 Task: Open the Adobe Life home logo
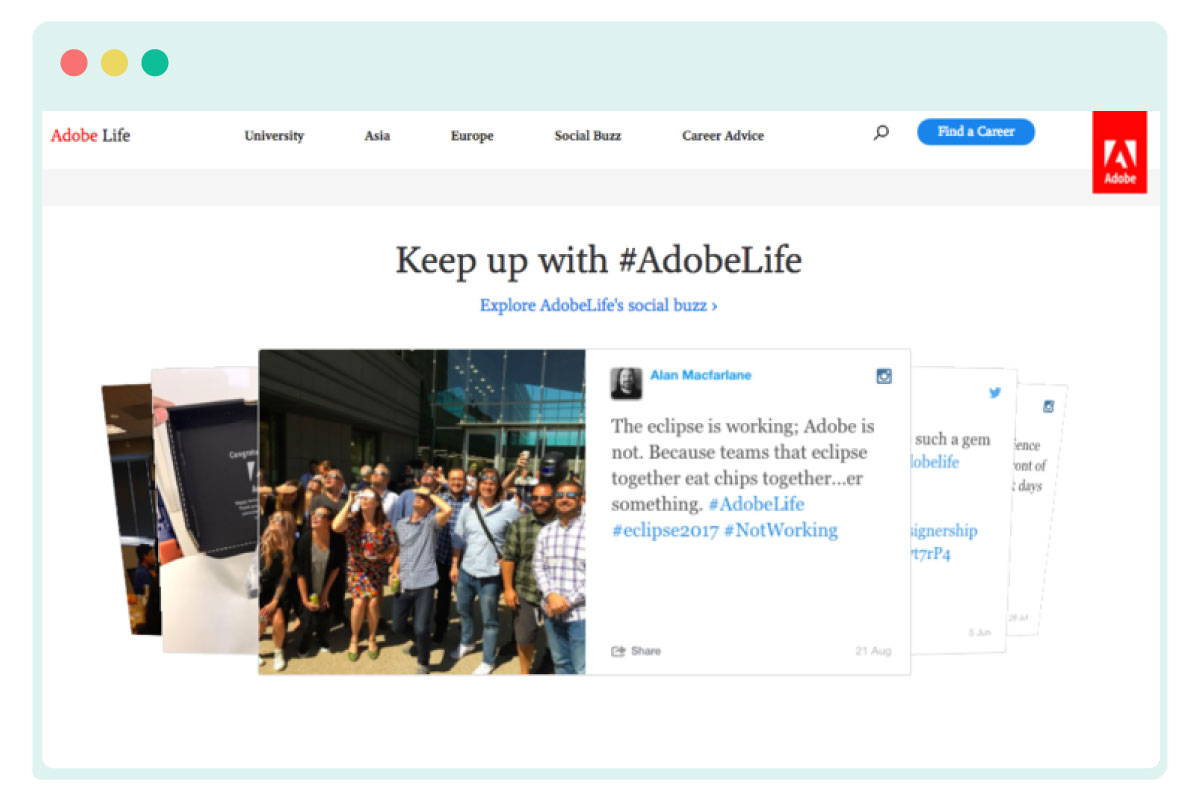pyautogui.click(x=90, y=135)
